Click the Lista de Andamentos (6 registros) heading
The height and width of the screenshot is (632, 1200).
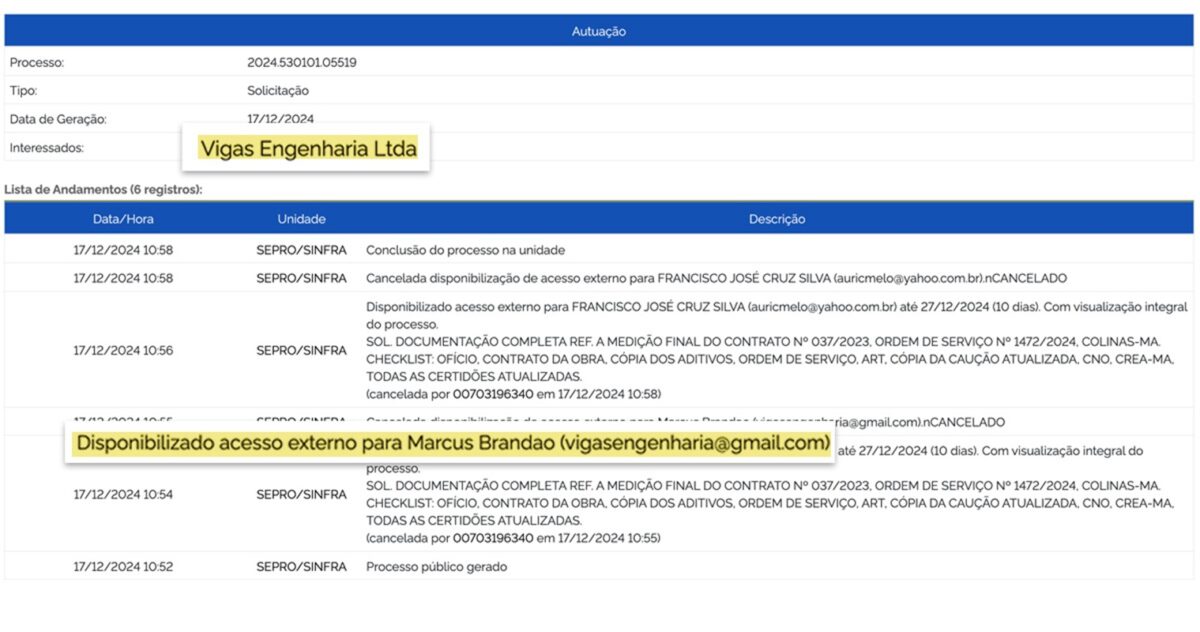pyautogui.click(x=103, y=189)
